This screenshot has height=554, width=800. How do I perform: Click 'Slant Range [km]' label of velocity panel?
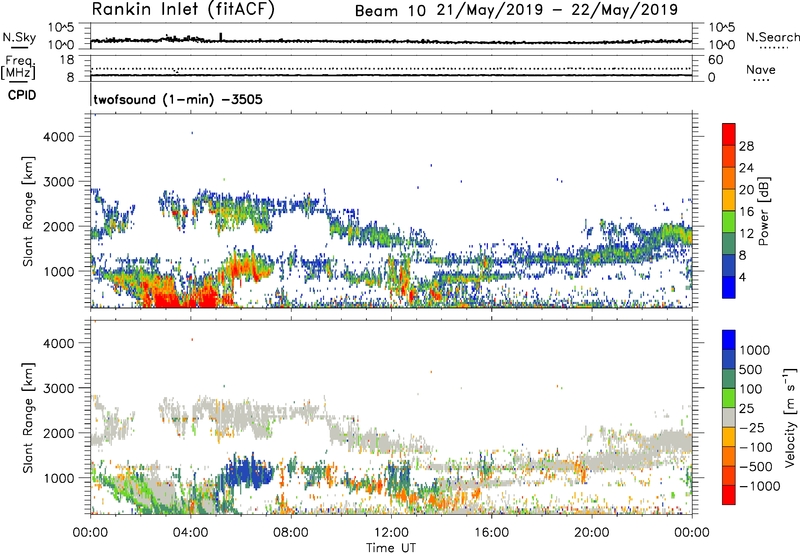28,418
